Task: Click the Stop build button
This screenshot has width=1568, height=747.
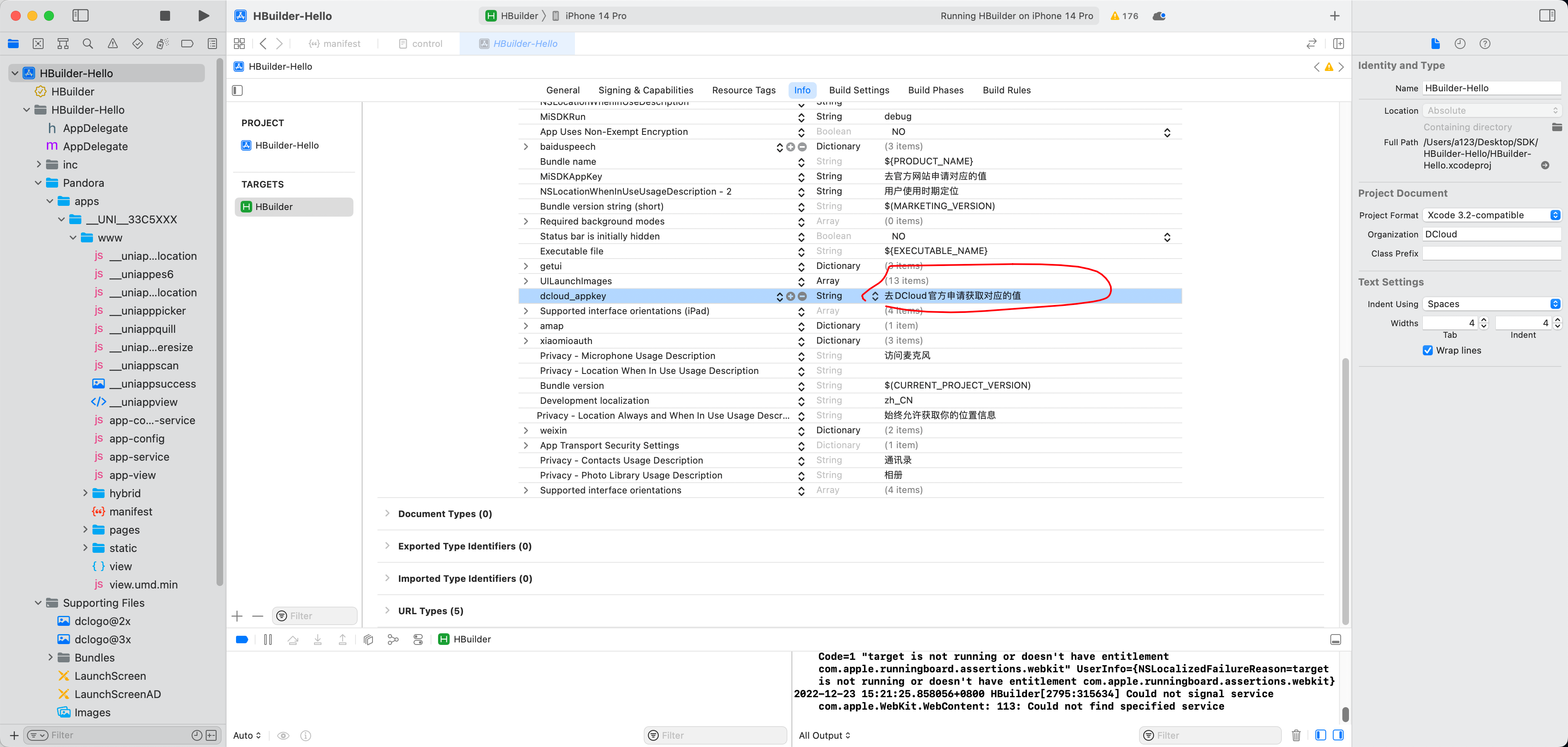Action: (165, 16)
